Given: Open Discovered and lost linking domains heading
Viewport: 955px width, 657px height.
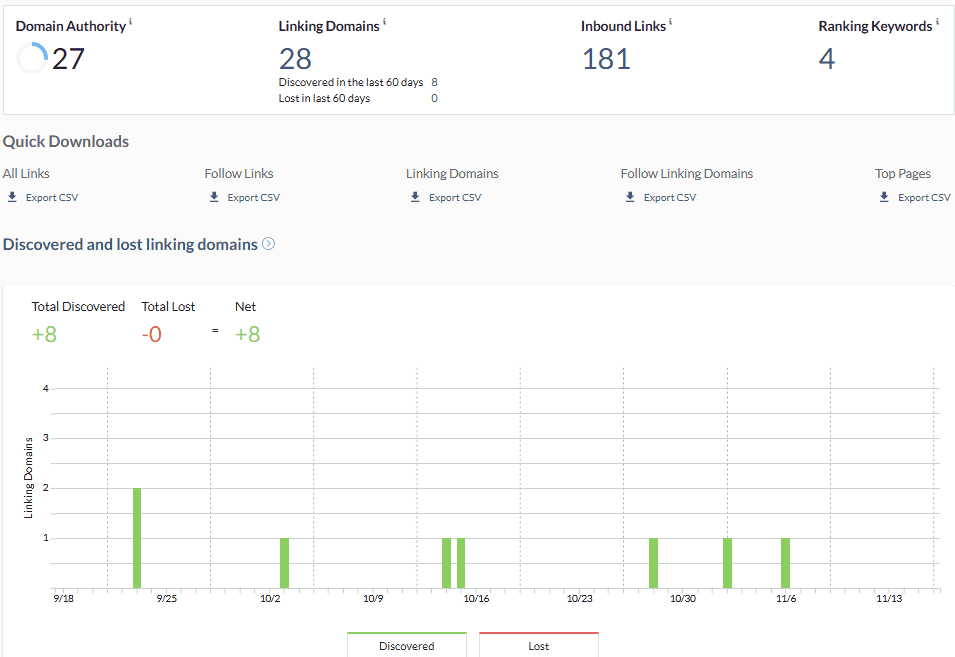Looking at the screenshot, I should (130, 244).
